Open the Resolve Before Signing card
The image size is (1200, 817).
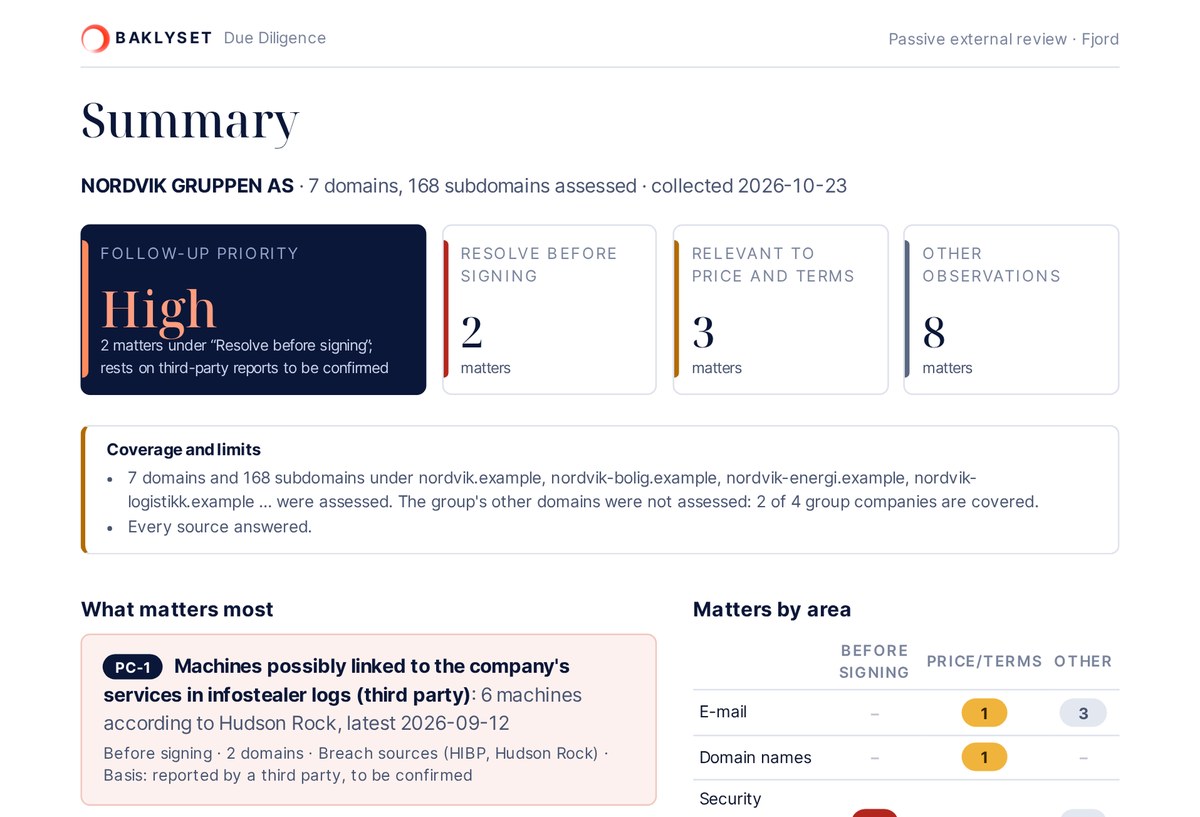pos(549,309)
